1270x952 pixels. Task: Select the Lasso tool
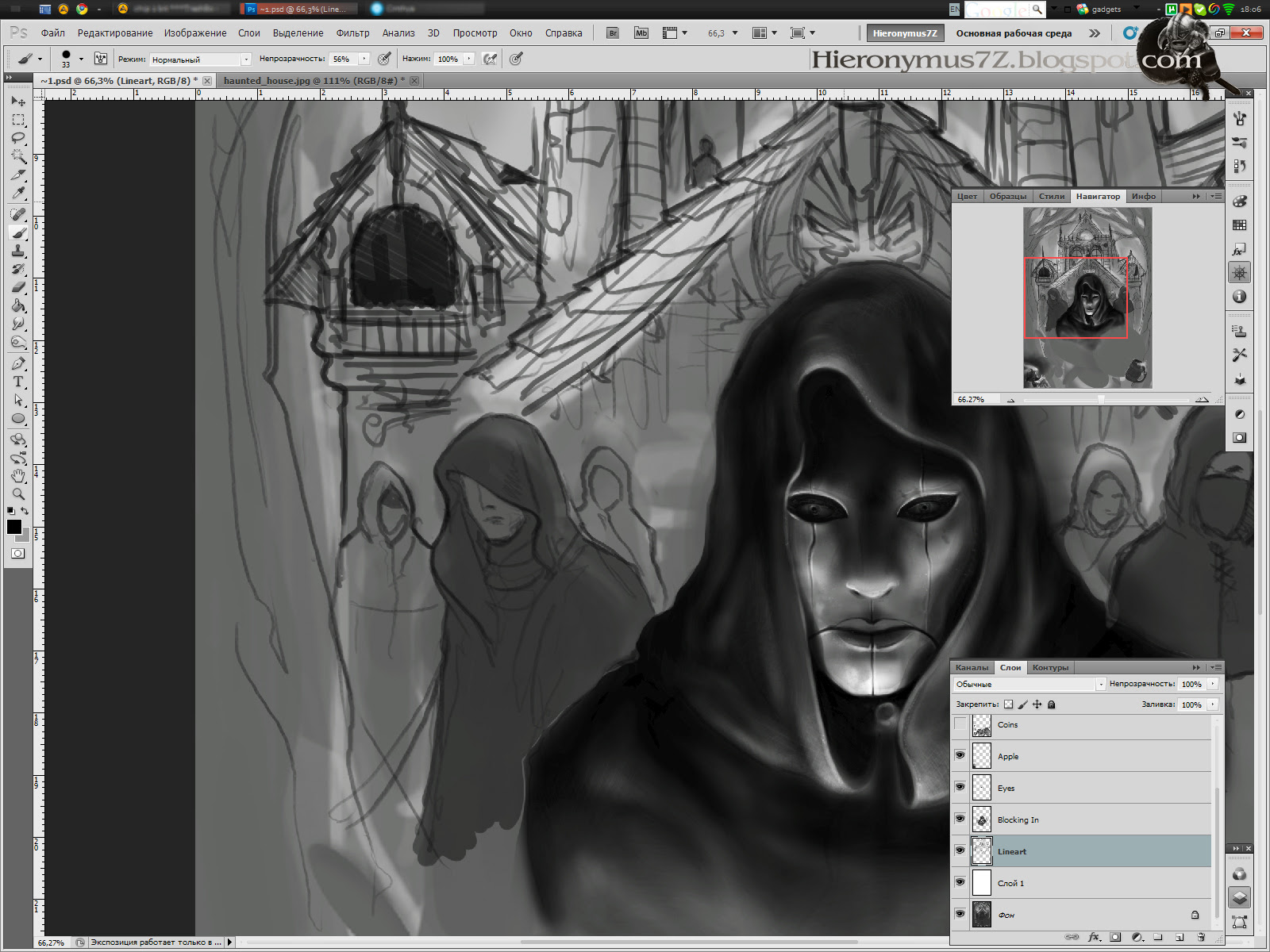[x=17, y=138]
